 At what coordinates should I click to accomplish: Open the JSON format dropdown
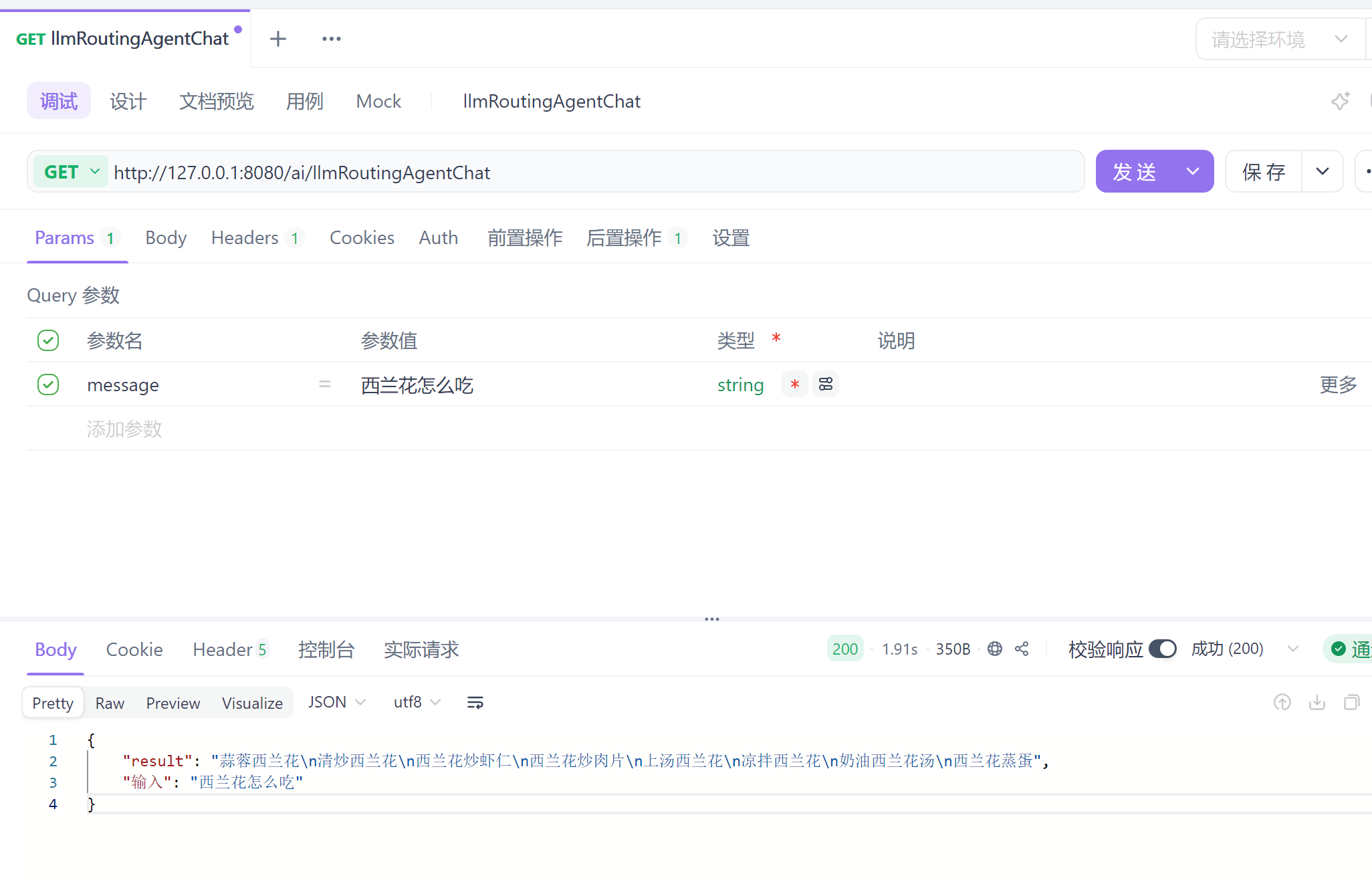click(337, 702)
